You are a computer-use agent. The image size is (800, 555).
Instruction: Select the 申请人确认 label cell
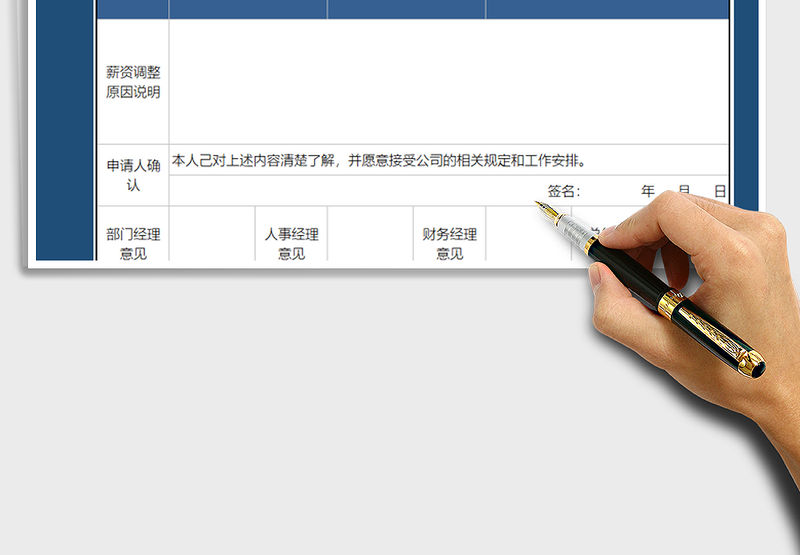tap(133, 175)
